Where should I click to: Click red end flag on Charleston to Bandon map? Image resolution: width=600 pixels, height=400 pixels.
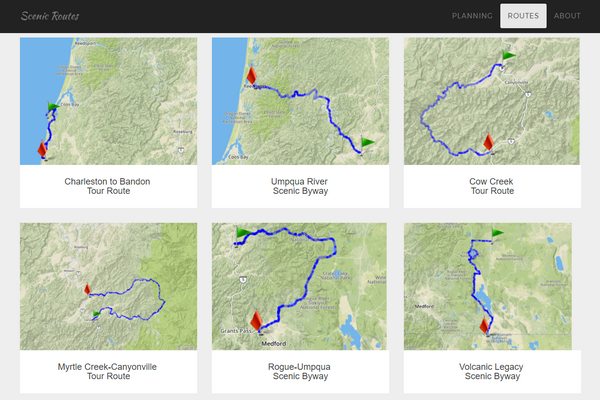click(x=42, y=149)
